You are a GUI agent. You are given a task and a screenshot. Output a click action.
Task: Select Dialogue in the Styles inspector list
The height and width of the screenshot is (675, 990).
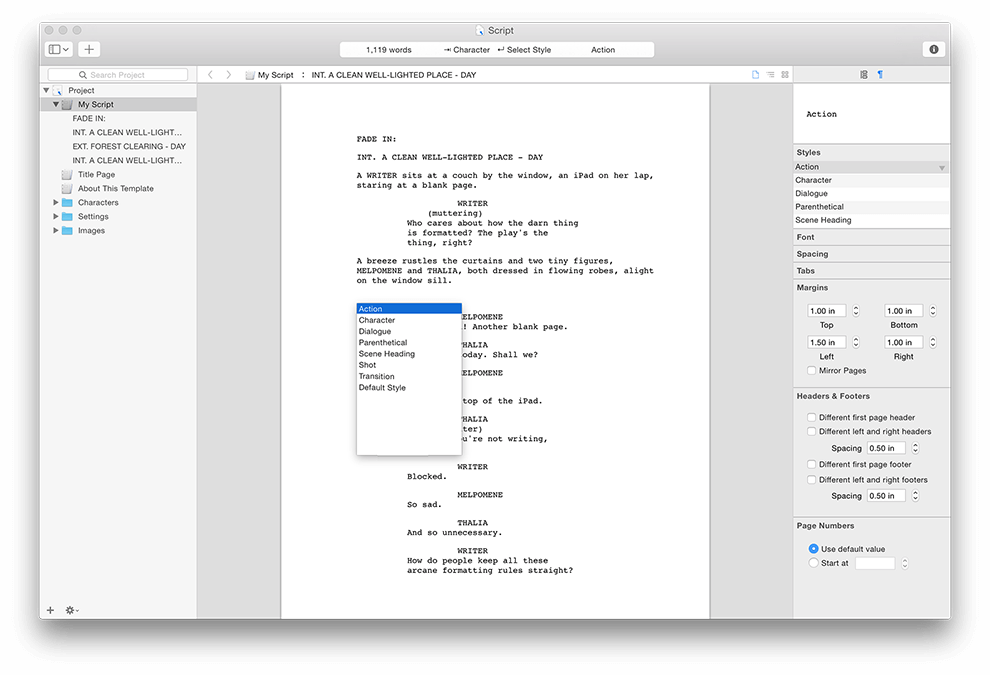point(871,193)
